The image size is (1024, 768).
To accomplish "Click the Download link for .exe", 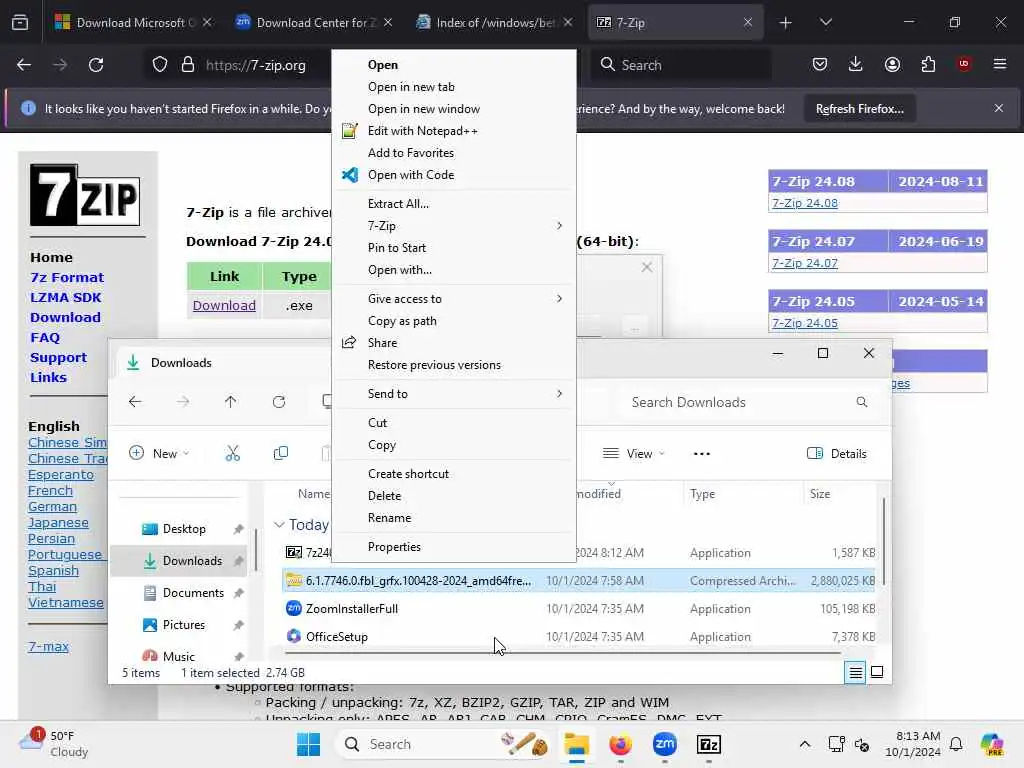I will (x=224, y=306).
